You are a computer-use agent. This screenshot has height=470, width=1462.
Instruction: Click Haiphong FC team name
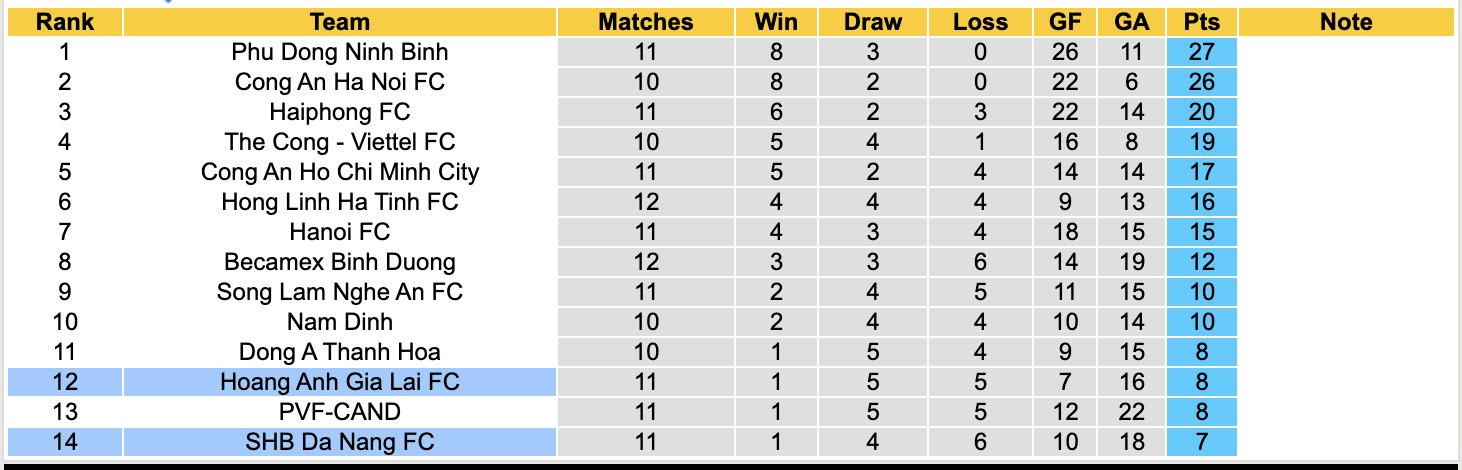point(339,112)
